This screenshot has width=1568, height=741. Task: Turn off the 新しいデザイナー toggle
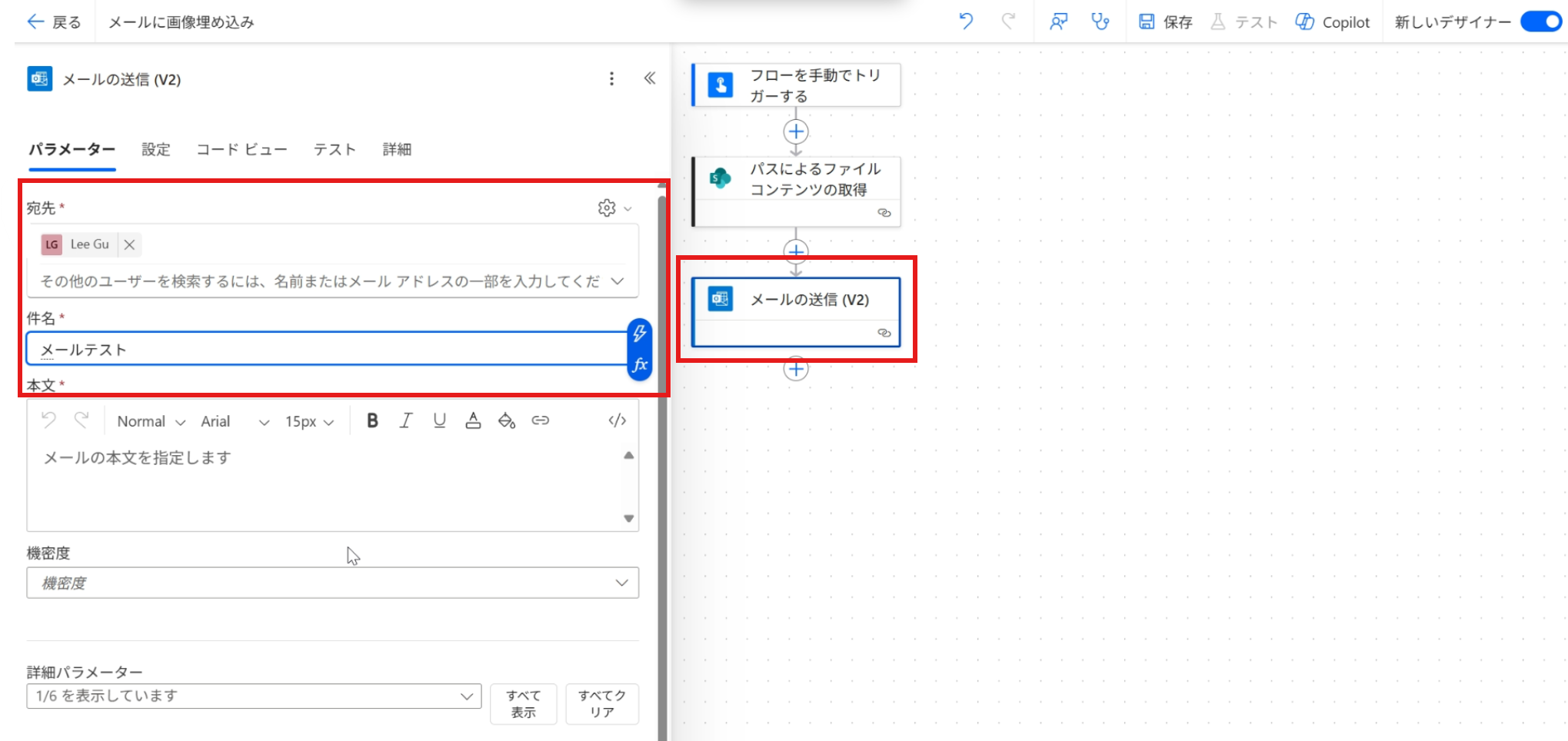tap(1540, 22)
